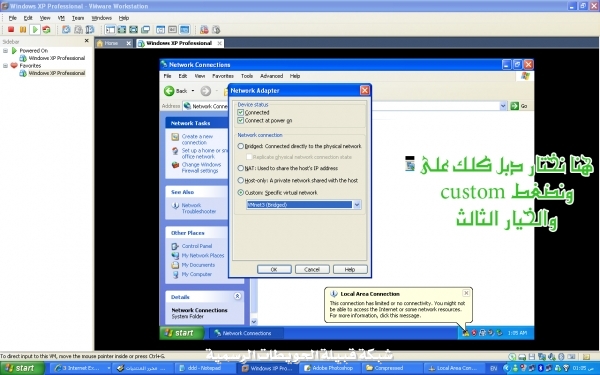The width and height of the screenshot is (600, 375).
Task: Click OK in Network Adapter dialog
Action: [274, 269]
